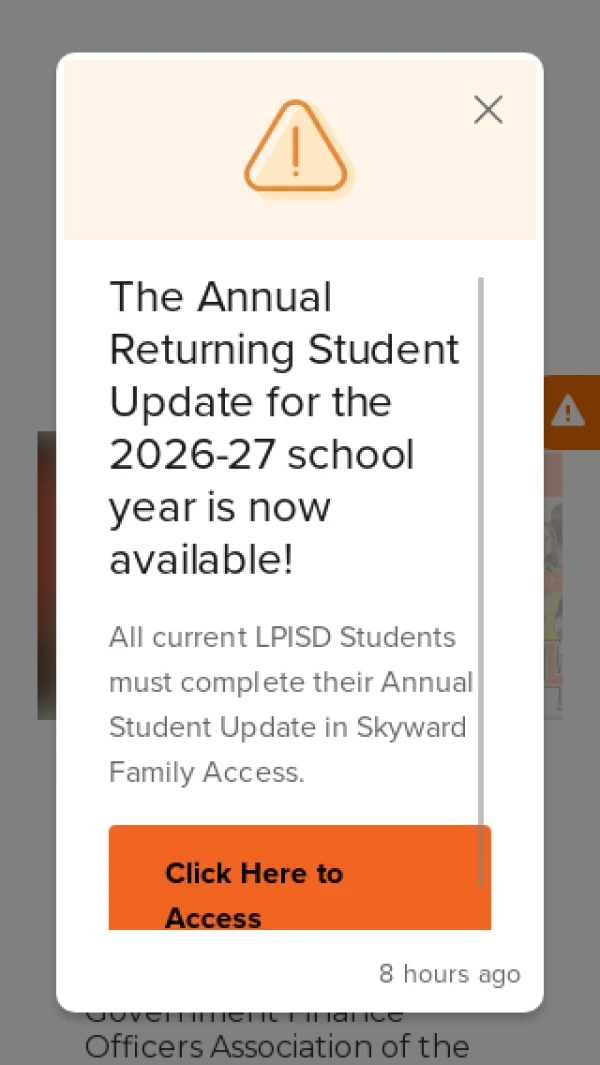Click the dimmed photo left of the popup
600x1065 pixels.
(x=47, y=575)
